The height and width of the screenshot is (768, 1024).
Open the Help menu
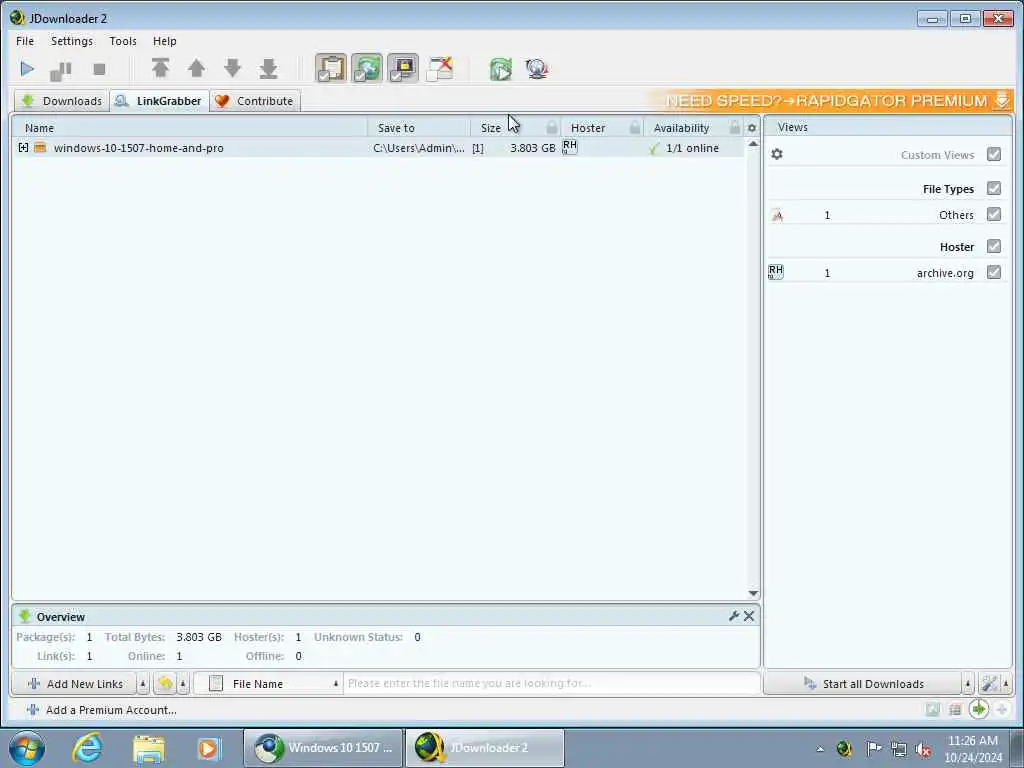point(165,41)
